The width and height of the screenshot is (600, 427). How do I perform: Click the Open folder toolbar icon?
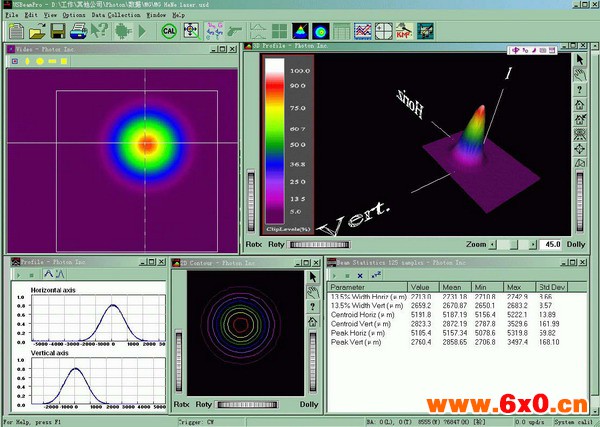[x=38, y=31]
